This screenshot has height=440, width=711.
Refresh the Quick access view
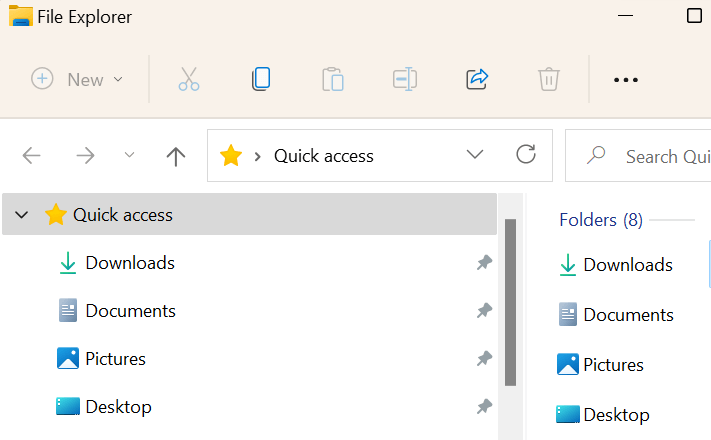pos(526,155)
